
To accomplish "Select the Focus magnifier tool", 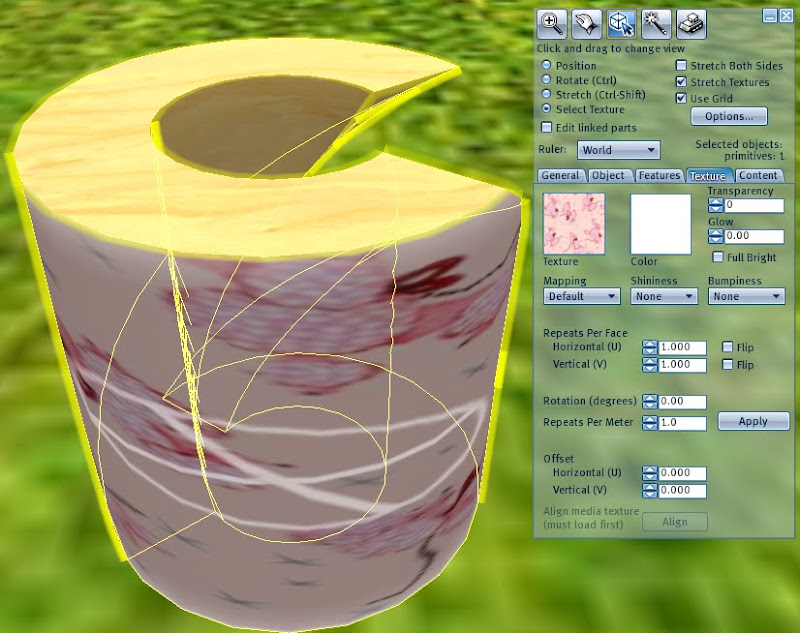I will (x=552, y=24).
